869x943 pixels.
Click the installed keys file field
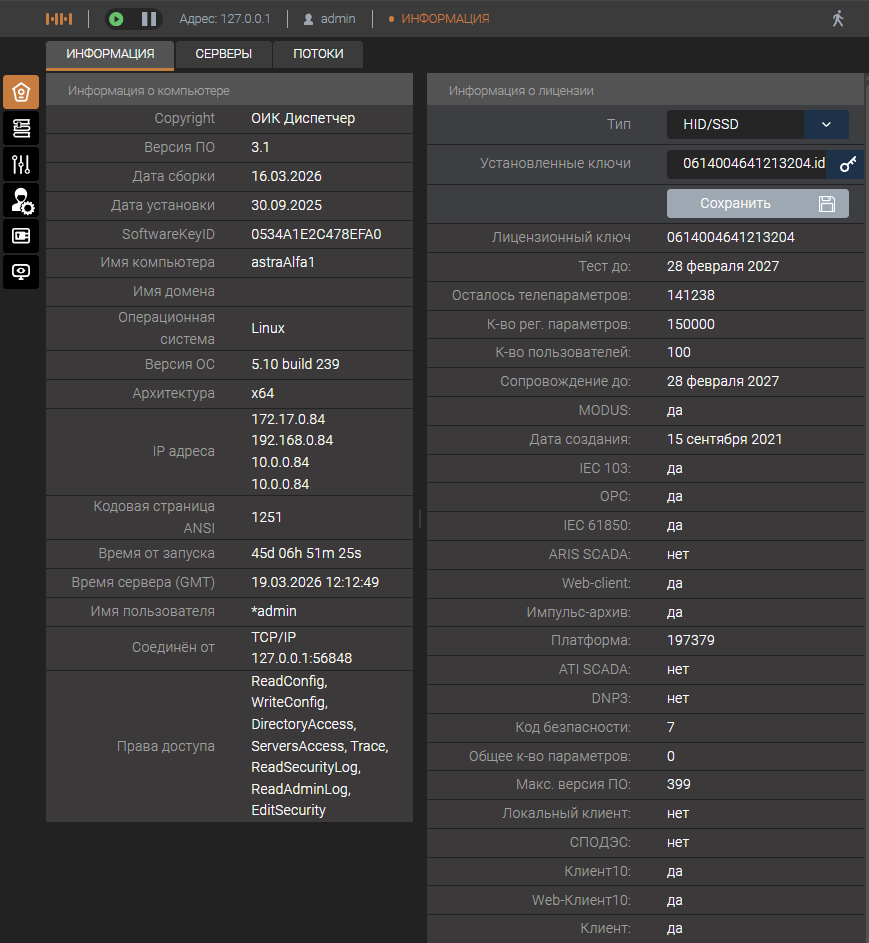(x=747, y=164)
